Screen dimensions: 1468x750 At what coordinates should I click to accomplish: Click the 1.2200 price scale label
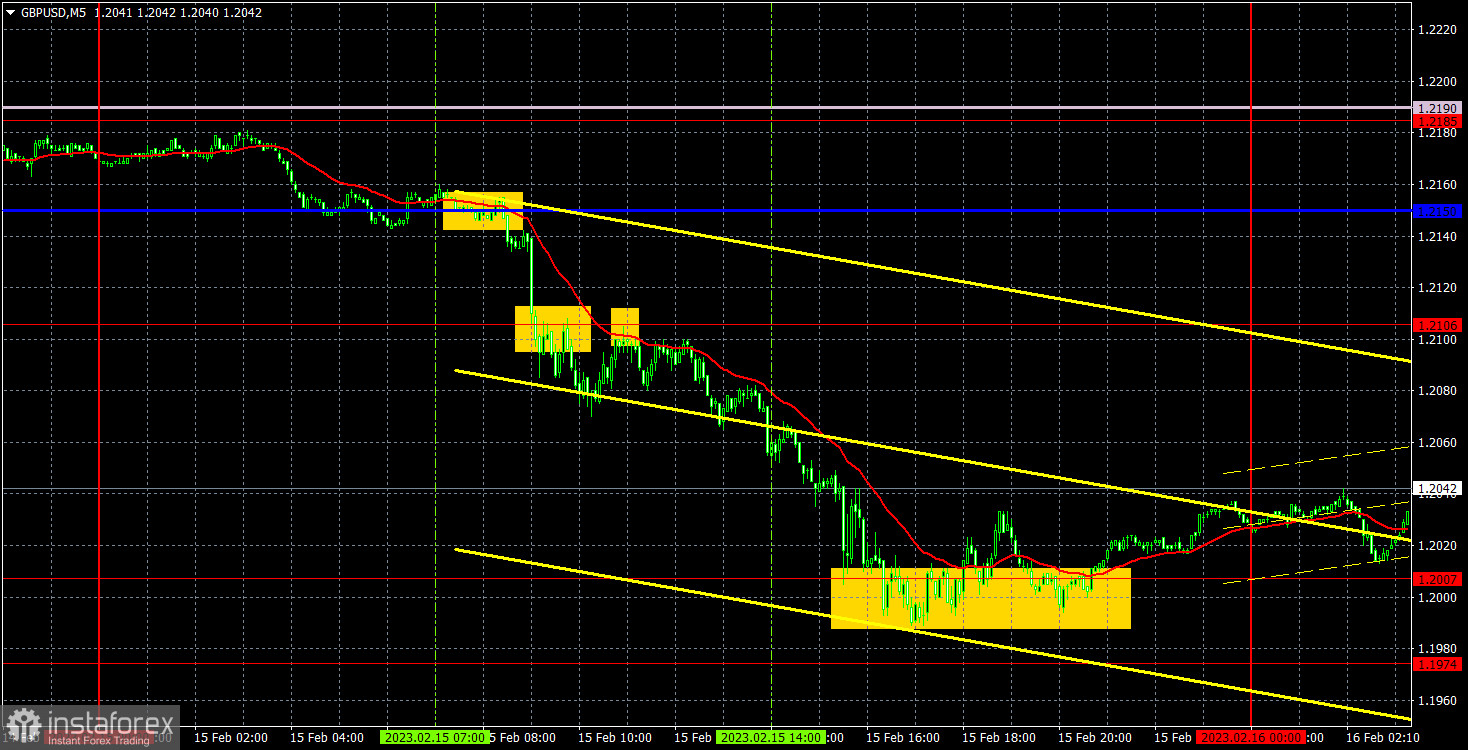point(1437,81)
